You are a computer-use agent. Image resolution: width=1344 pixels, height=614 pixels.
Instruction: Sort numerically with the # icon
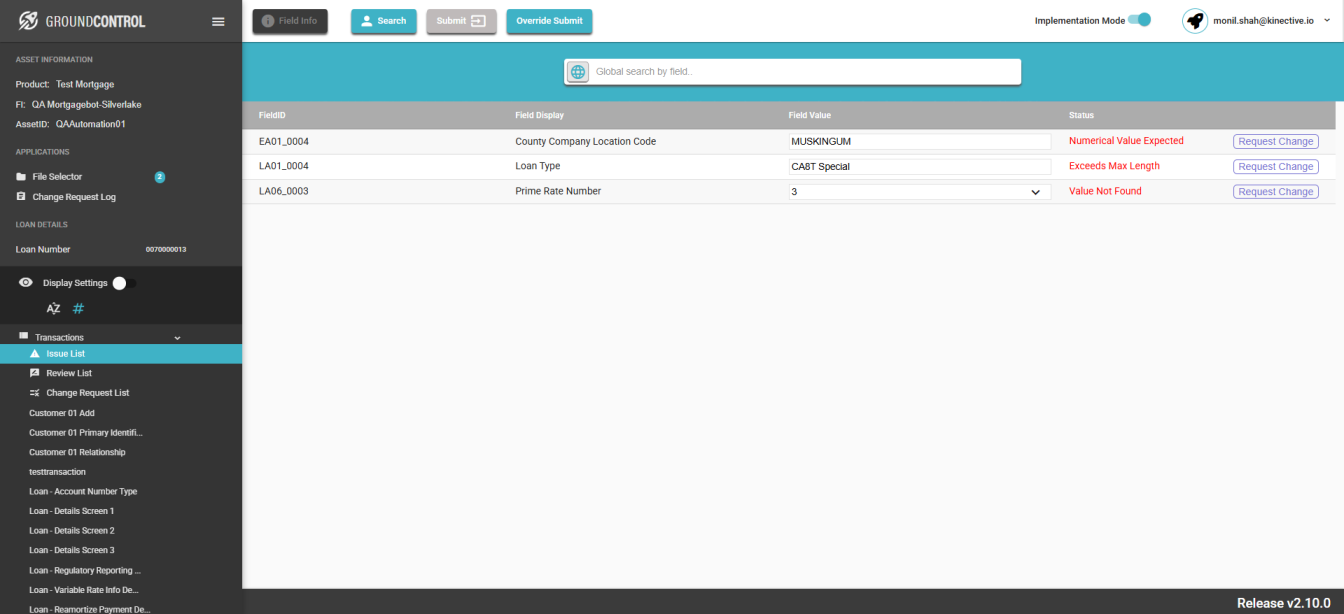pyautogui.click(x=79, y=309)
